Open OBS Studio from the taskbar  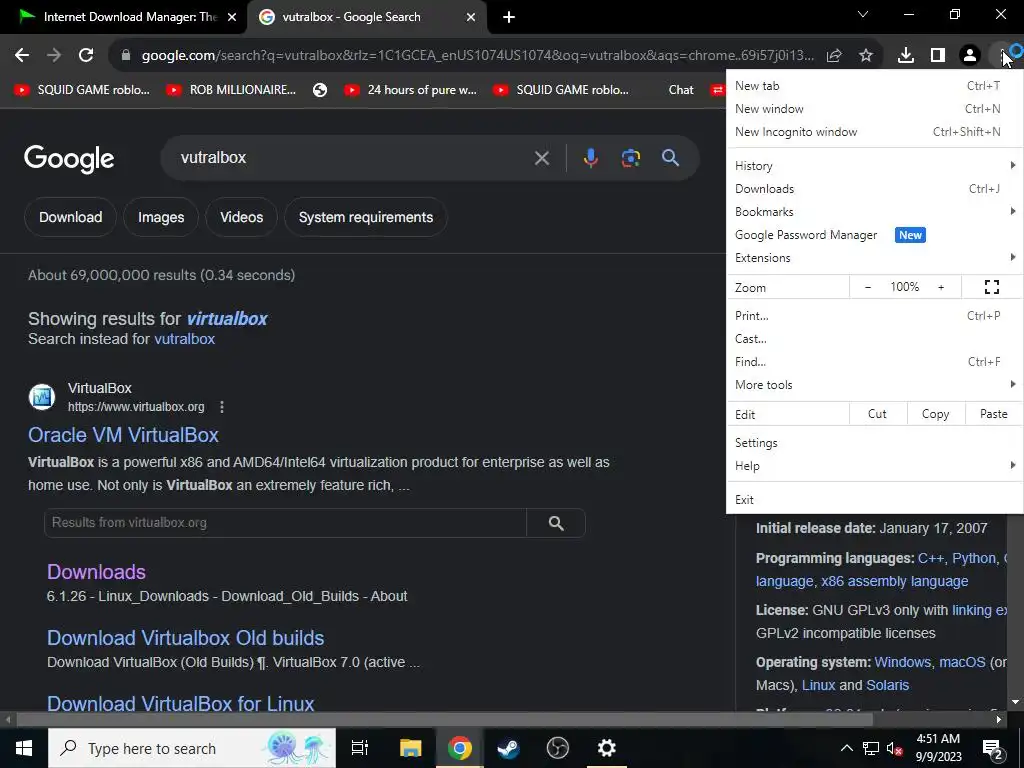(557, 748)
